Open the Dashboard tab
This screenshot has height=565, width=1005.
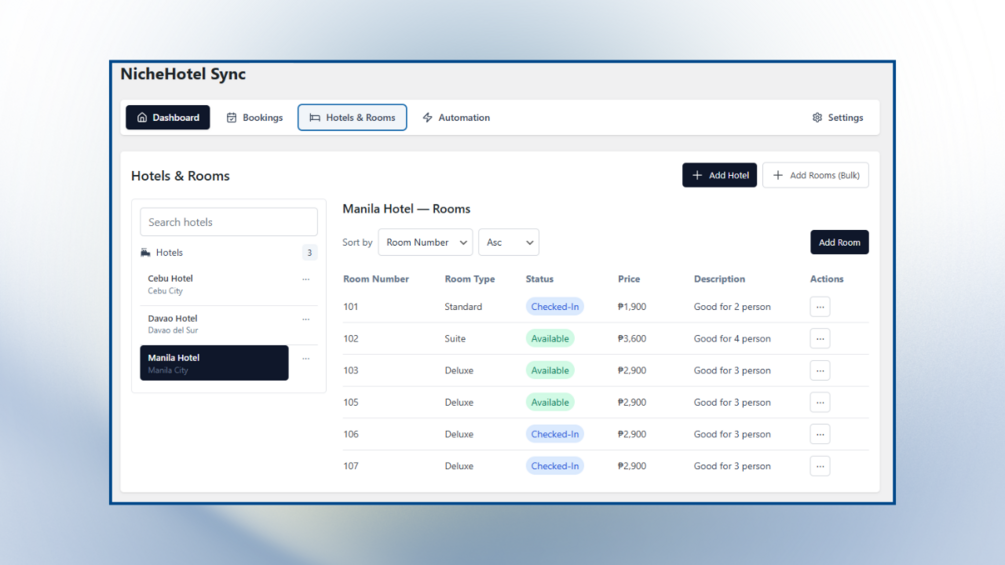pos(168,117)
